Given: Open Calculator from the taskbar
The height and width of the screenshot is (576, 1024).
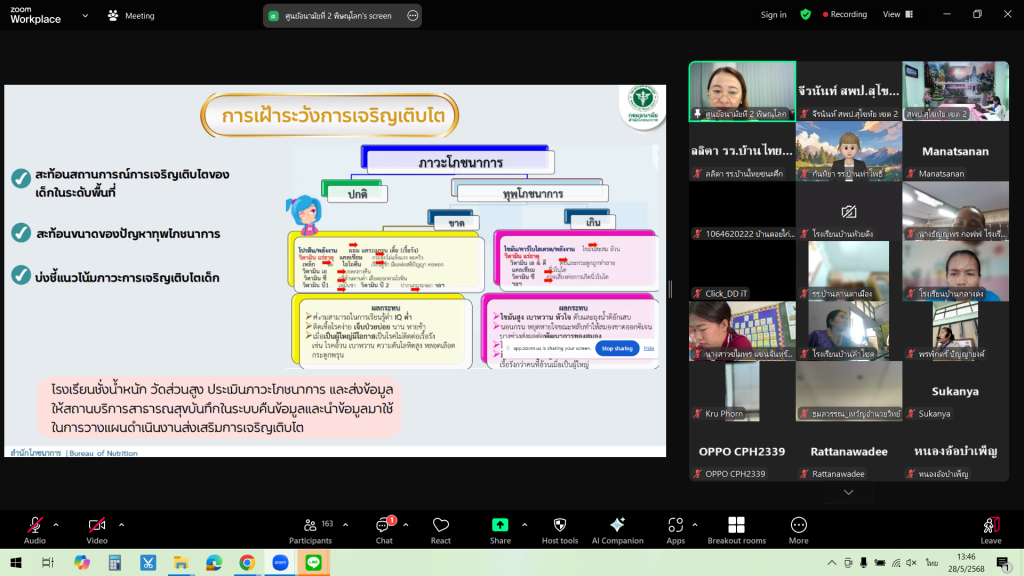Looking at the screenshot, I should tap(115, 562).
